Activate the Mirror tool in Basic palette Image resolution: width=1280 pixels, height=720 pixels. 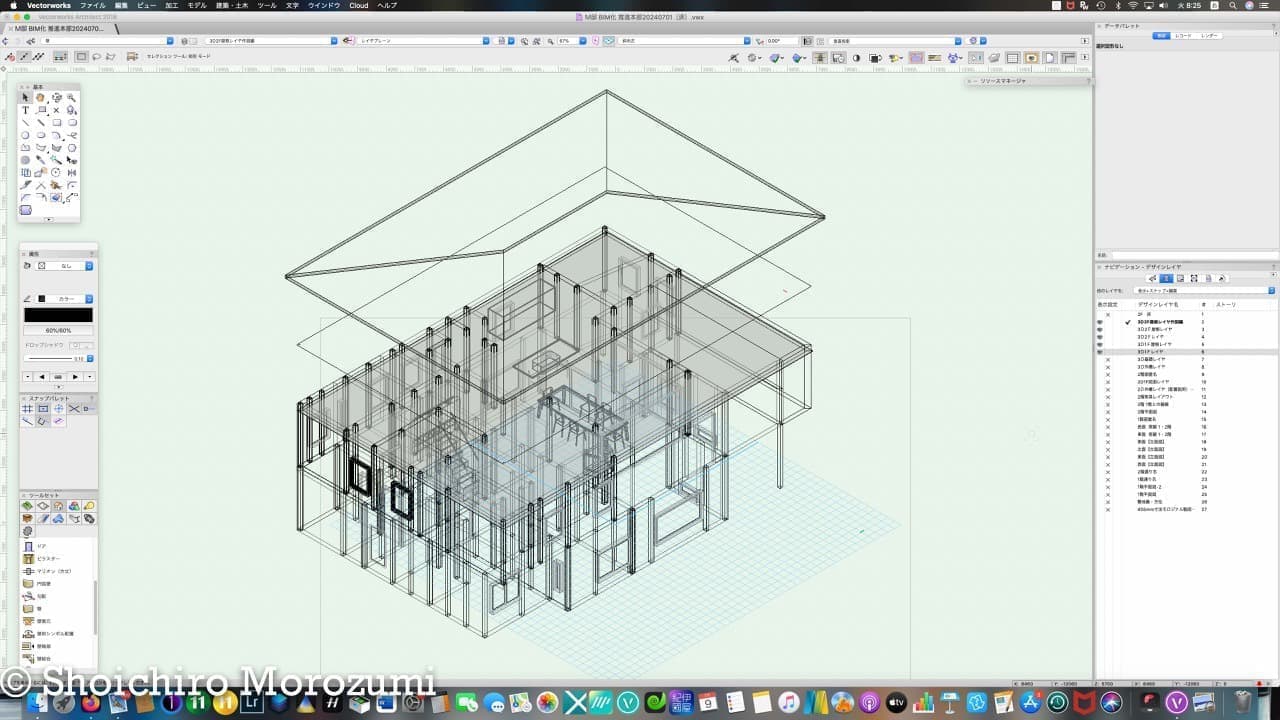point(72,172)
